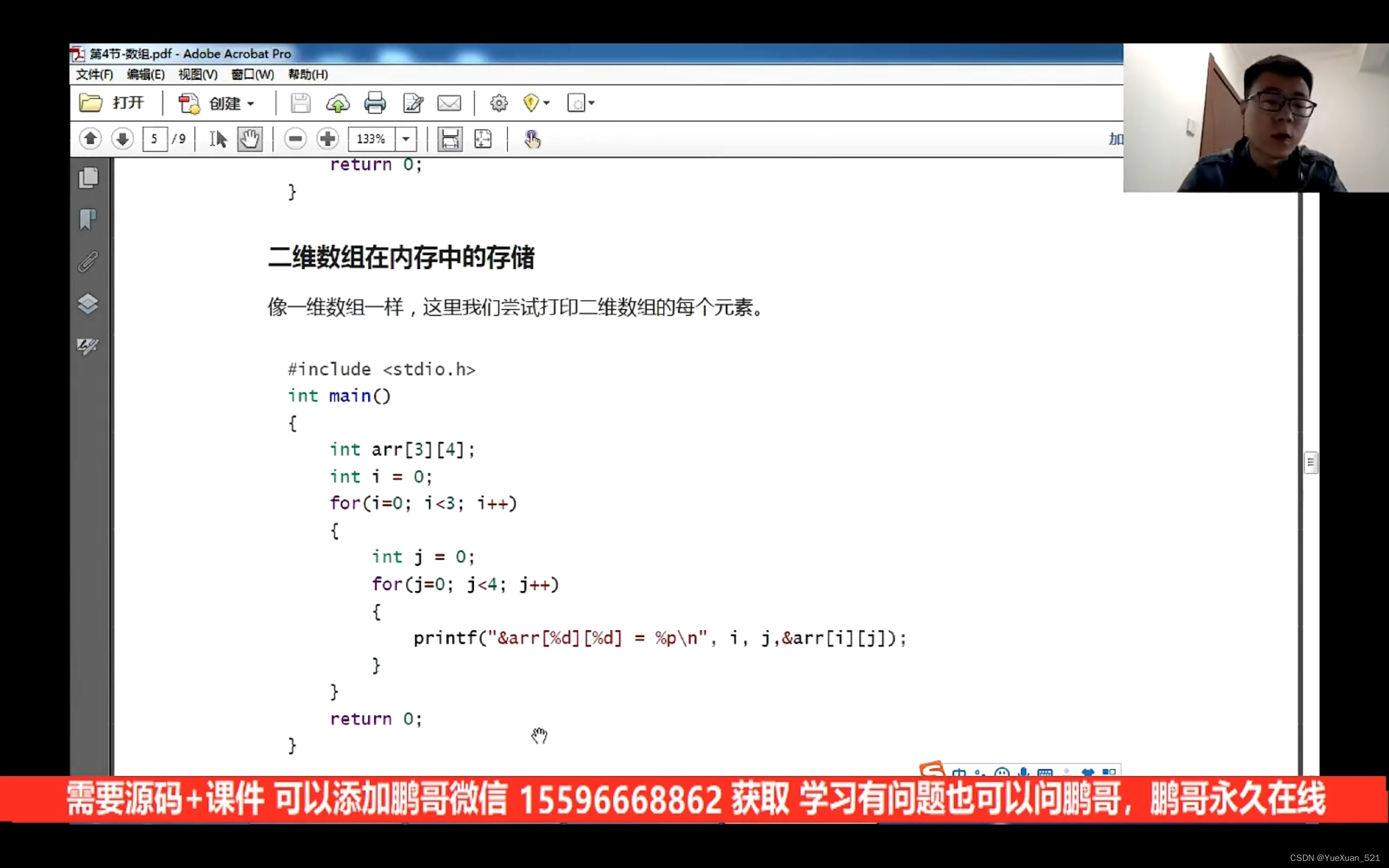Expand arrow beside customize page icon
The width and height of the screenshot is (1389, 868).
coord(591,103)
